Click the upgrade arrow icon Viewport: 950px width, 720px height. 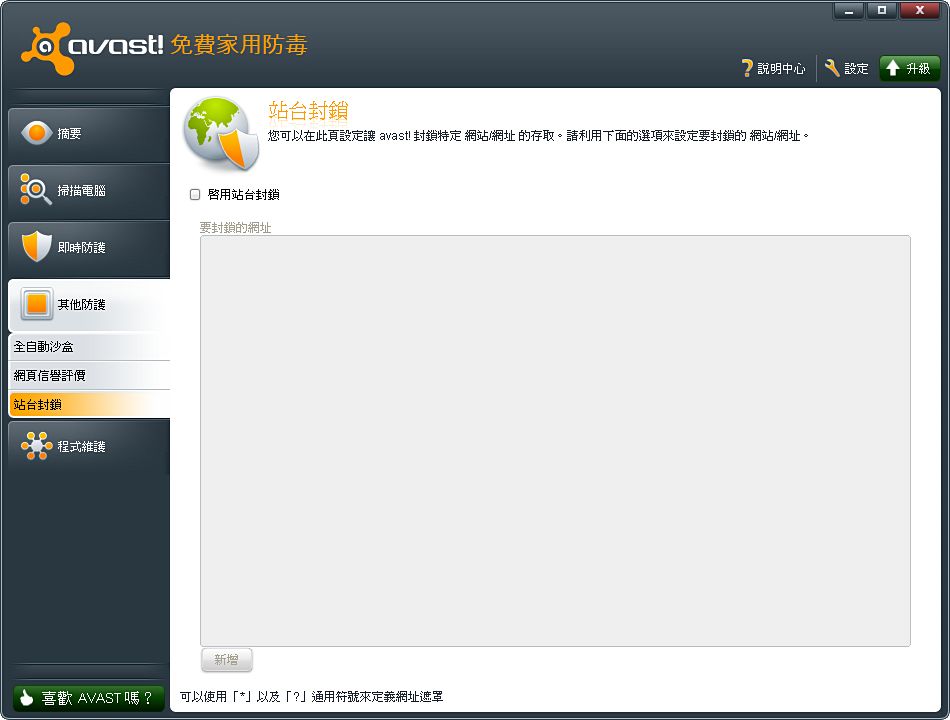(x=892, y=68)
